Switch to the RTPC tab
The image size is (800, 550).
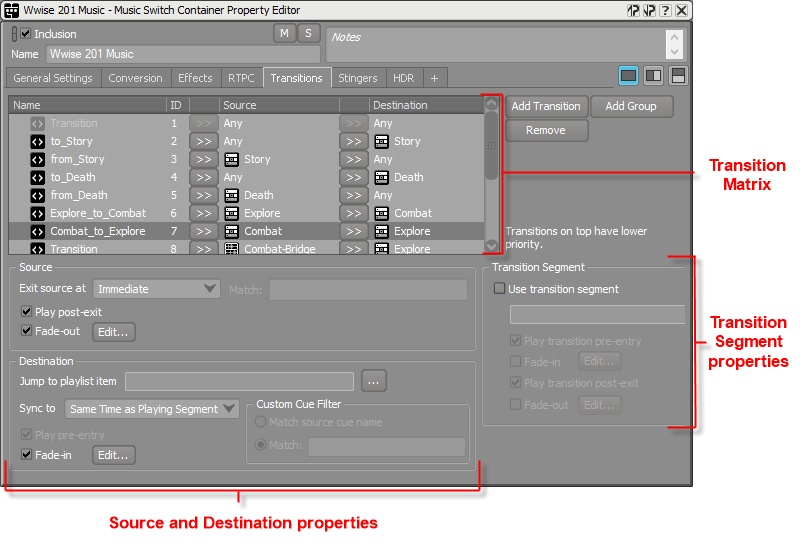click(x=241, y=78)
